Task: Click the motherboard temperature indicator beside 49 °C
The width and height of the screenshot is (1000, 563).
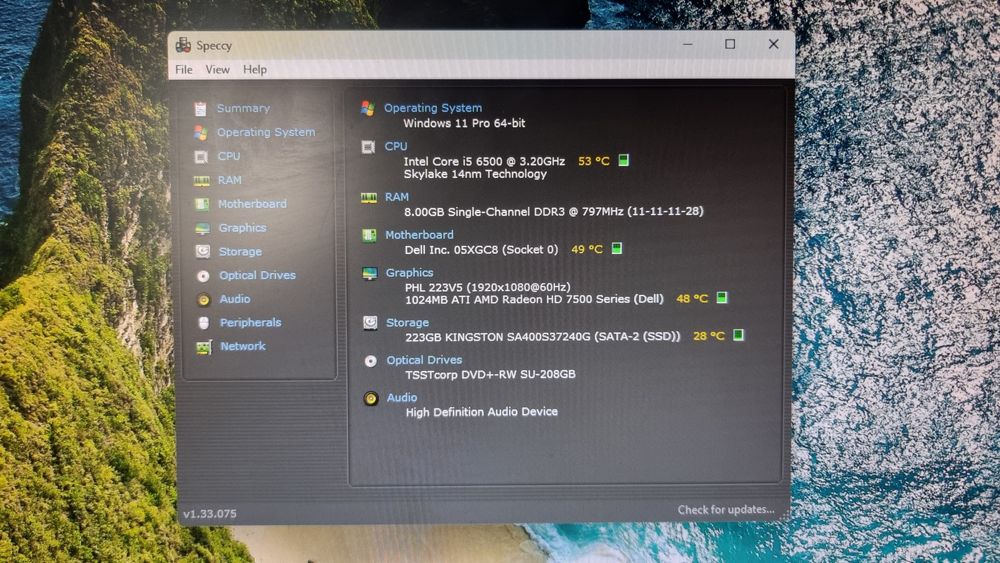Action: pyautogui.click(x=617, y=248)
